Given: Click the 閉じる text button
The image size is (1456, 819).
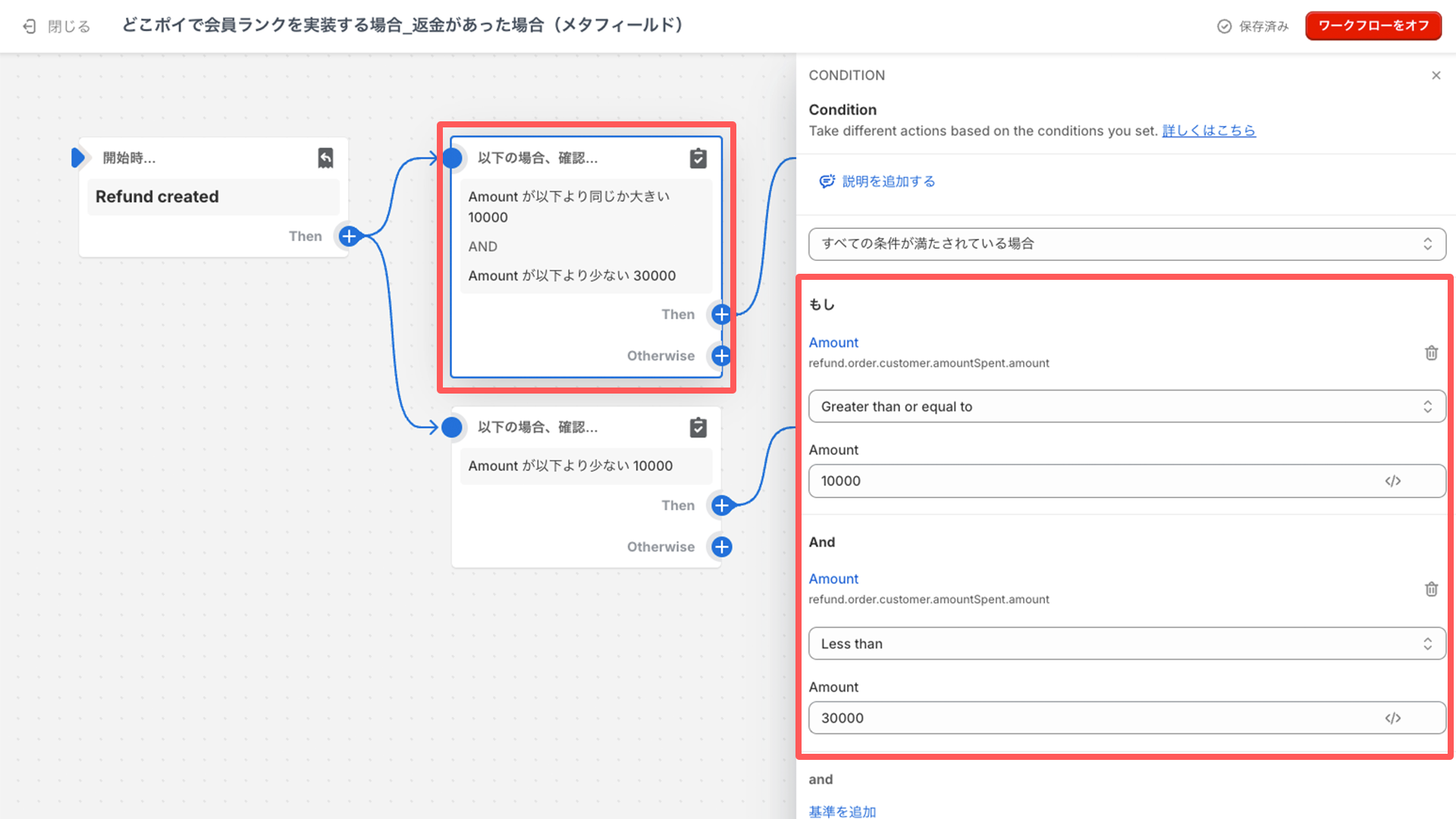Looking at the screenshot, I should pos(69,27).
